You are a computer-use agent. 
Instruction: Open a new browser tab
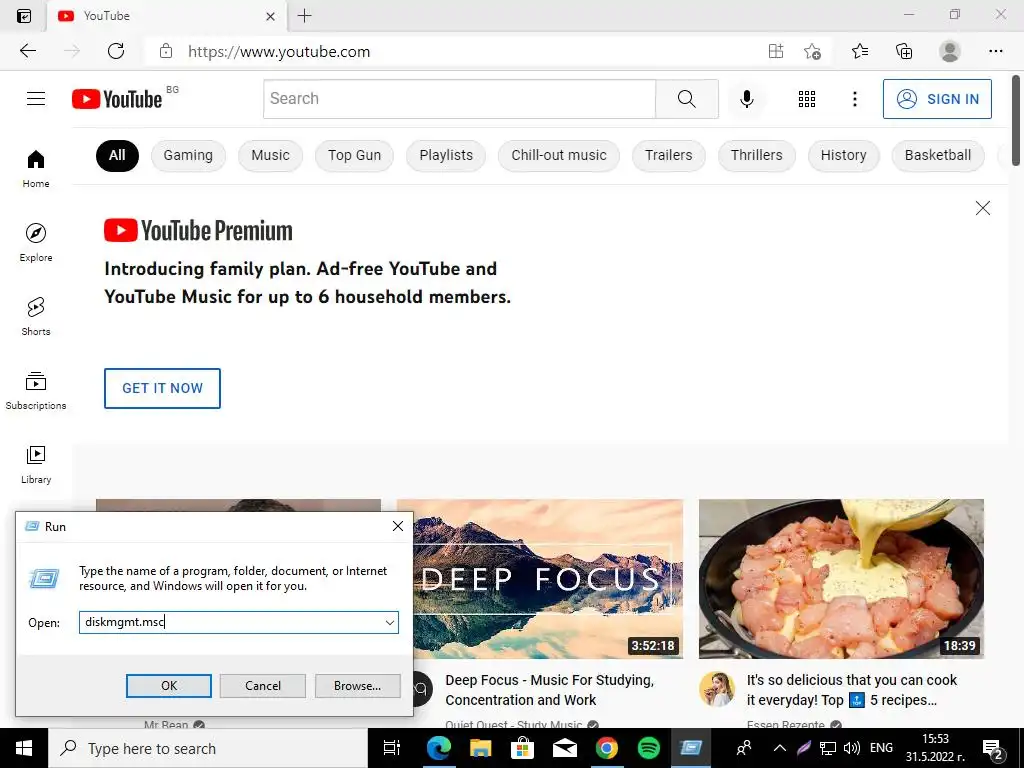(304, 16)
